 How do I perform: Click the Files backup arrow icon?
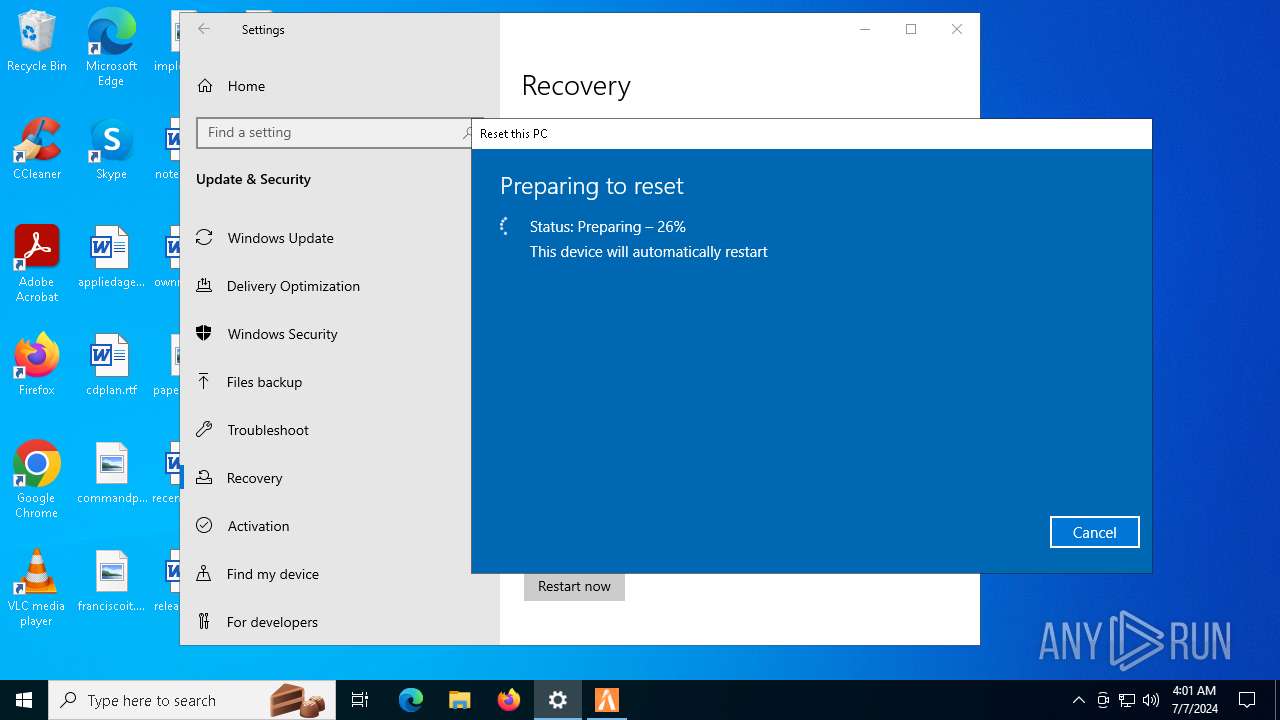204,381
